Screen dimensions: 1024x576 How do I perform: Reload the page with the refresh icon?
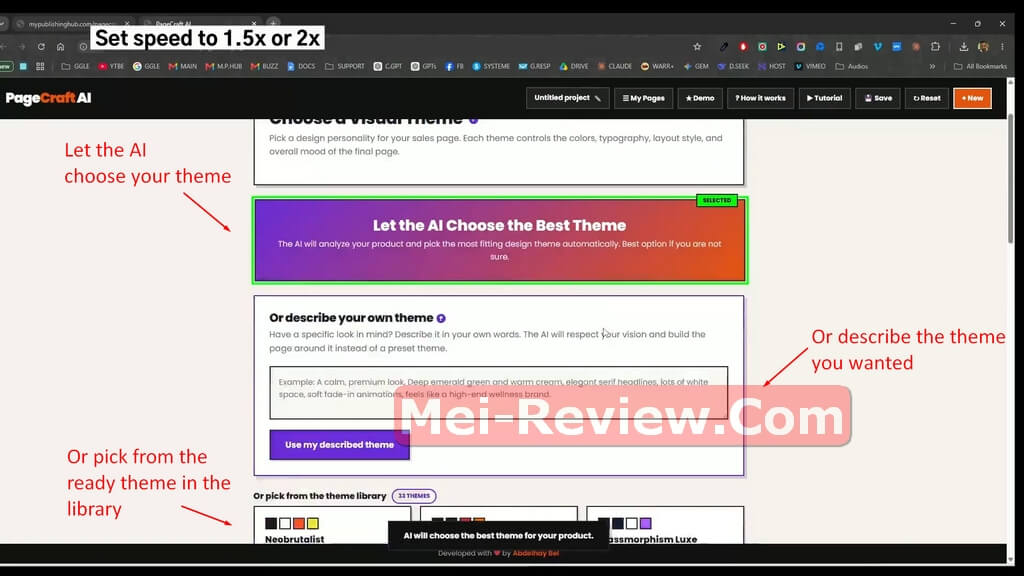(x=41, y=47)
